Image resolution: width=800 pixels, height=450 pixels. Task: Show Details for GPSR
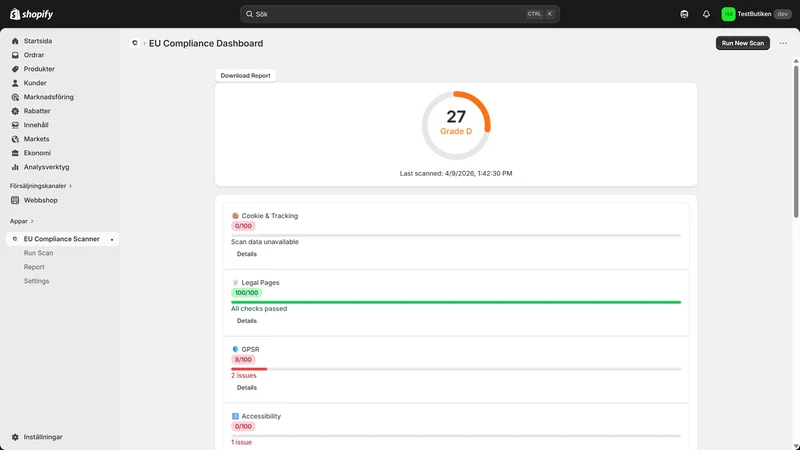click(247, 388)
